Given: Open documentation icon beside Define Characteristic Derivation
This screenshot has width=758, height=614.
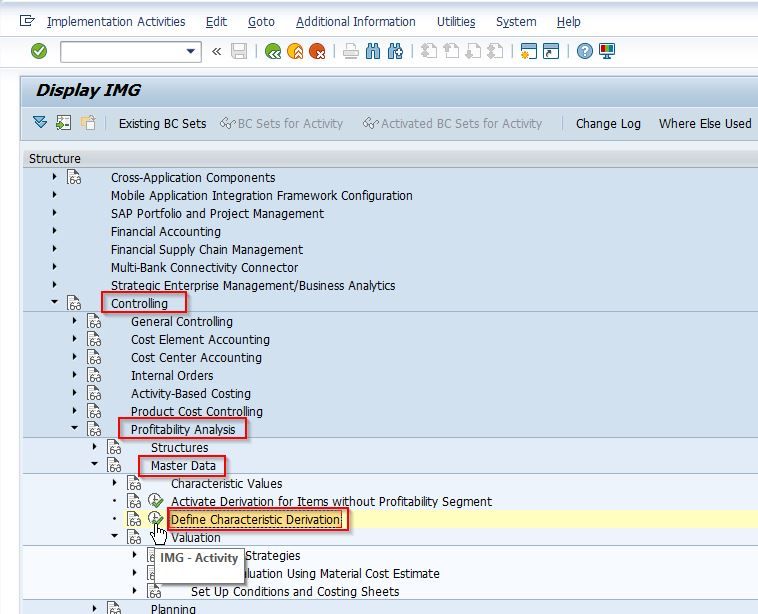Looking at the screenshot, I should pos(134,519).
